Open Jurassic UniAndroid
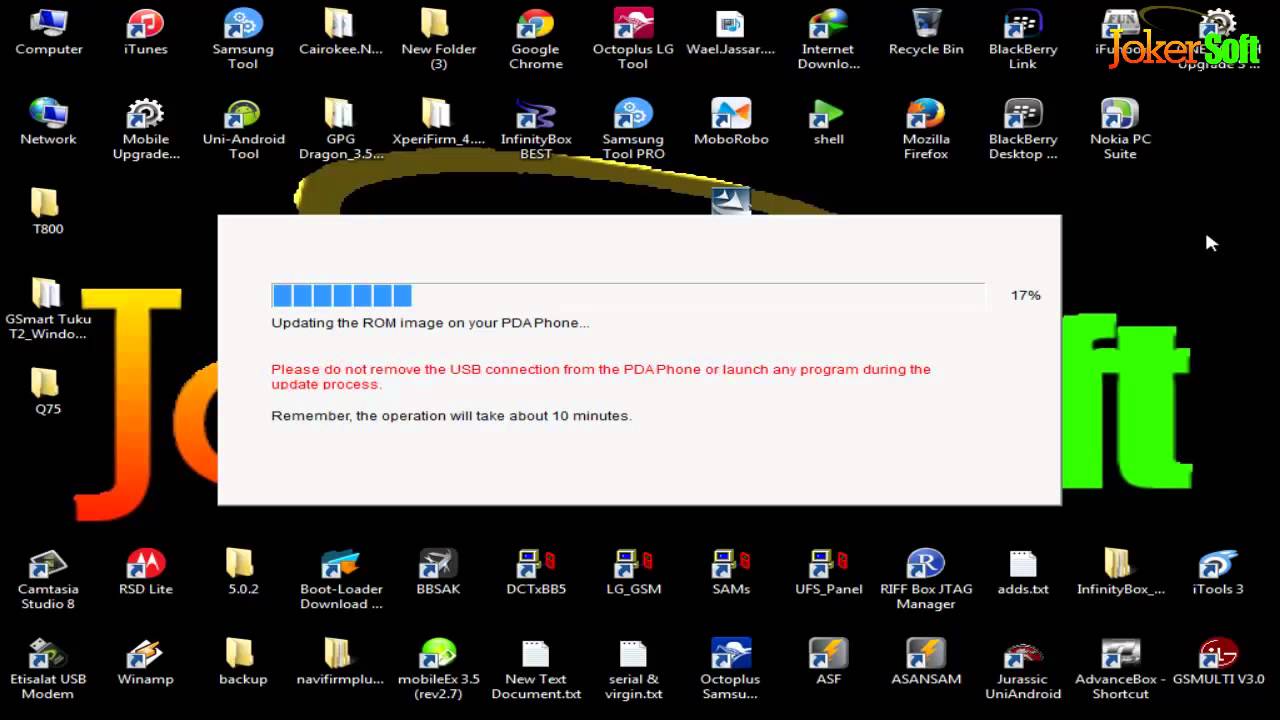Viewport: 1280px width, 720px height. pos(1023,669)
